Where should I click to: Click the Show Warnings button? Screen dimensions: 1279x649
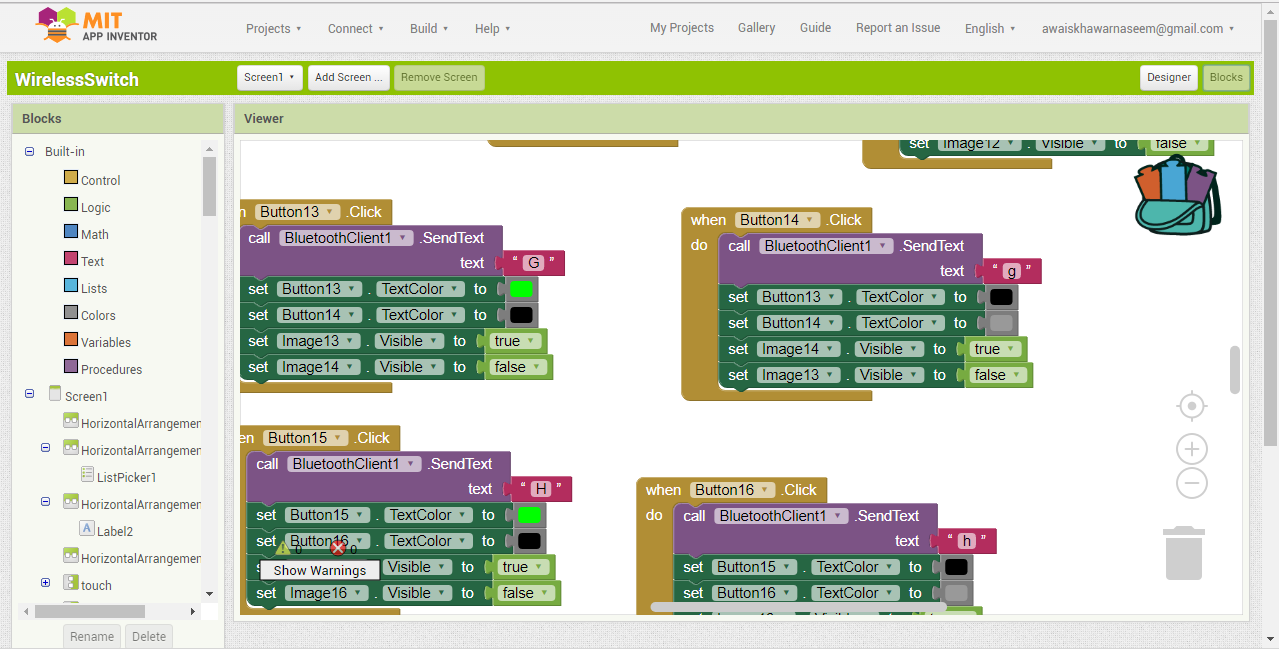coord(320,570)
